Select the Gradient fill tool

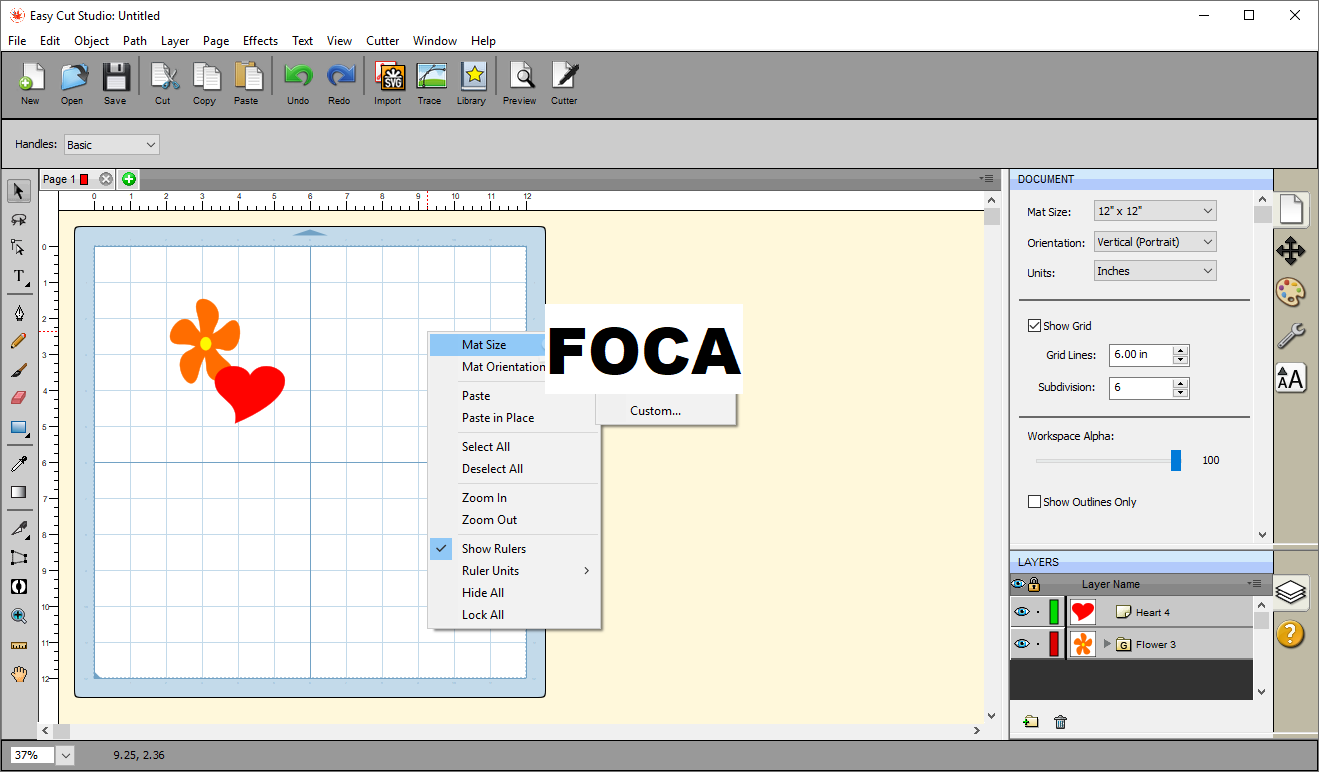[x=19, y=492]
